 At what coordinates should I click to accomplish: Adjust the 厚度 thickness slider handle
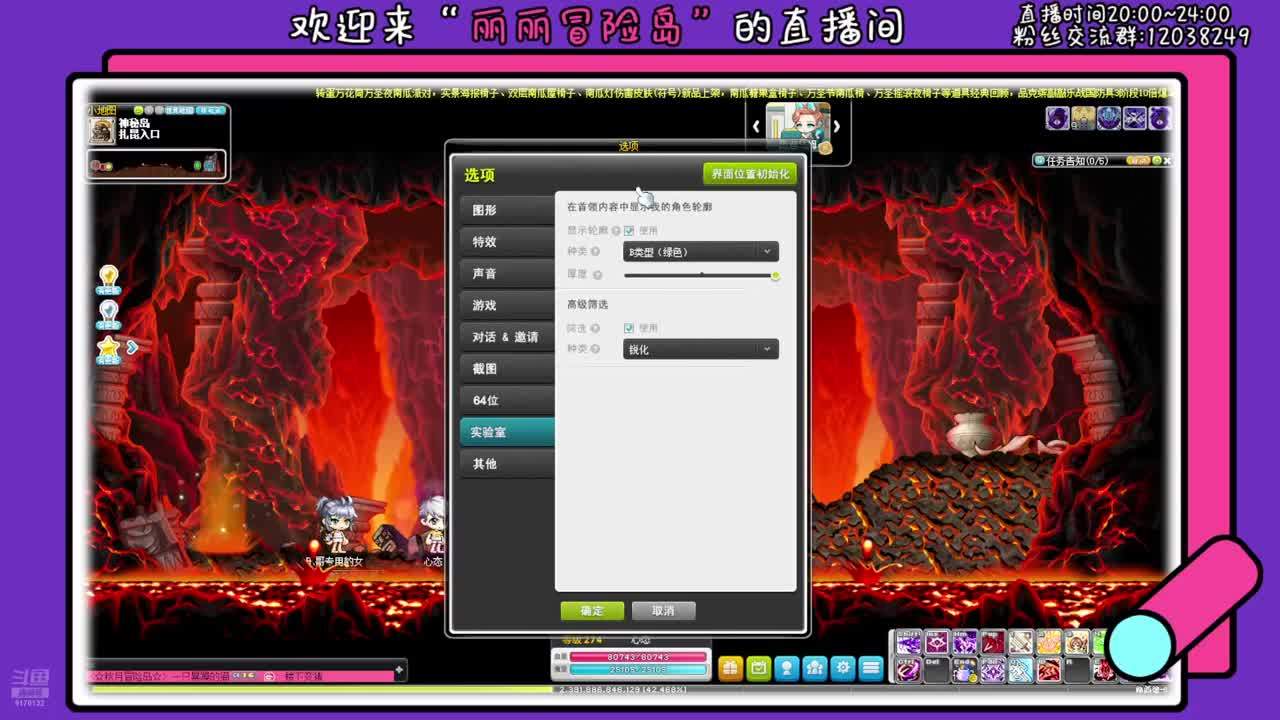point(775,275)
